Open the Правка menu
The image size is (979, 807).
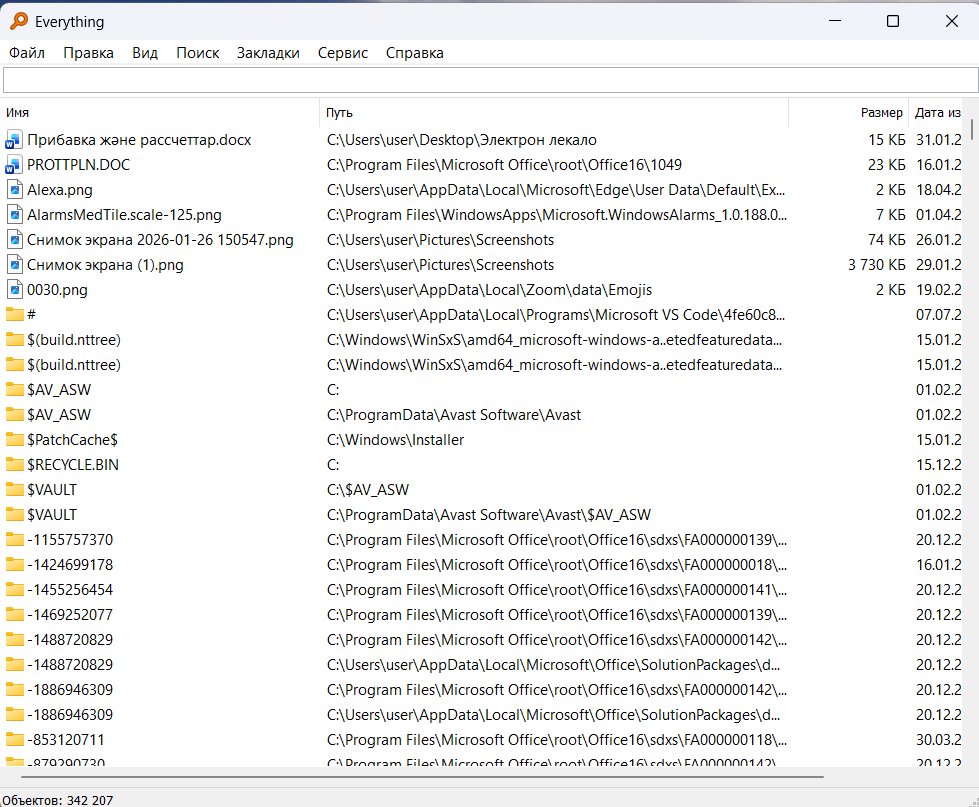coord(88,53)
